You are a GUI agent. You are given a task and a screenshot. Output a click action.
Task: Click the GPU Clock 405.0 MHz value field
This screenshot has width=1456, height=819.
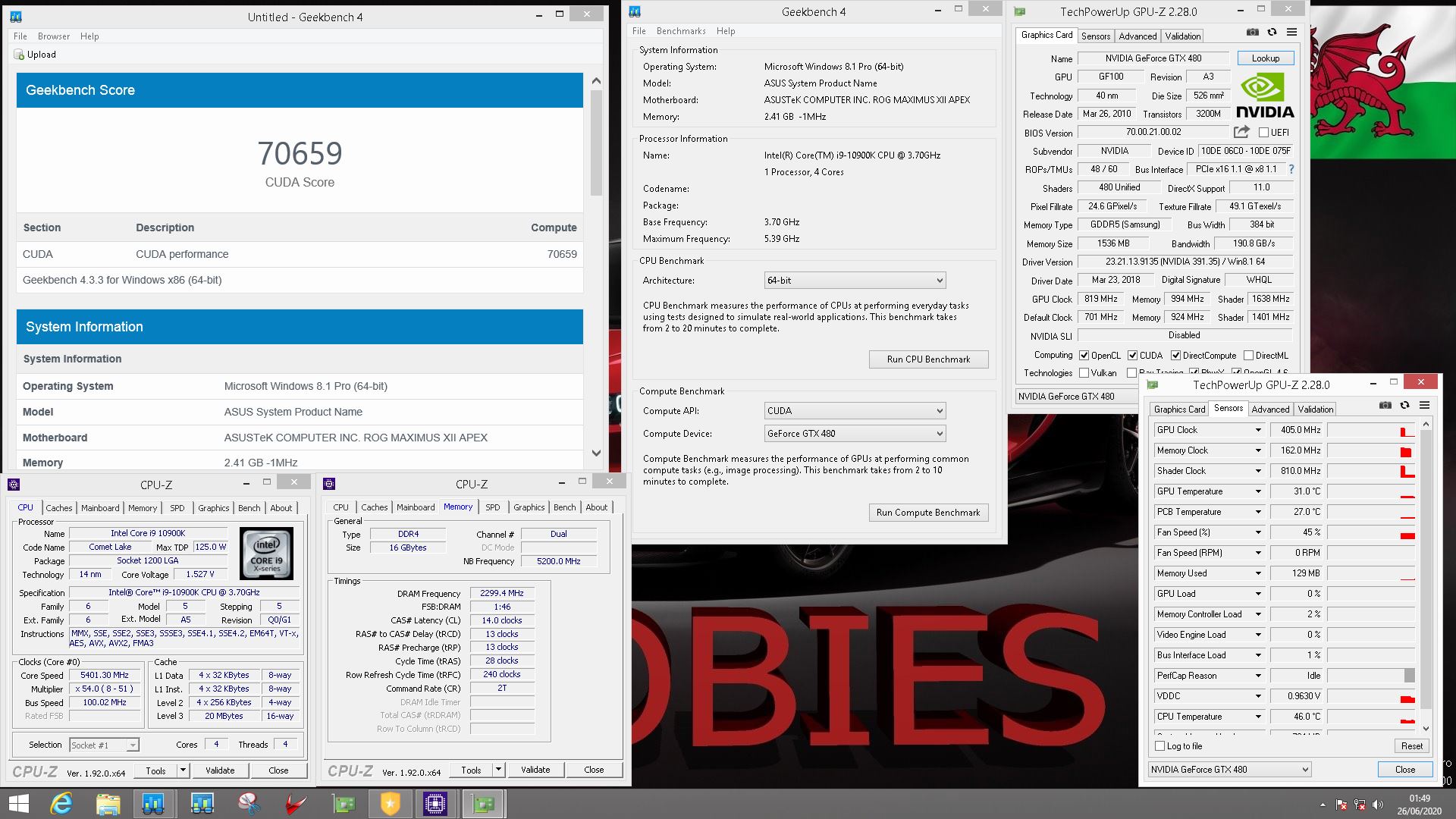[1297, 430]
